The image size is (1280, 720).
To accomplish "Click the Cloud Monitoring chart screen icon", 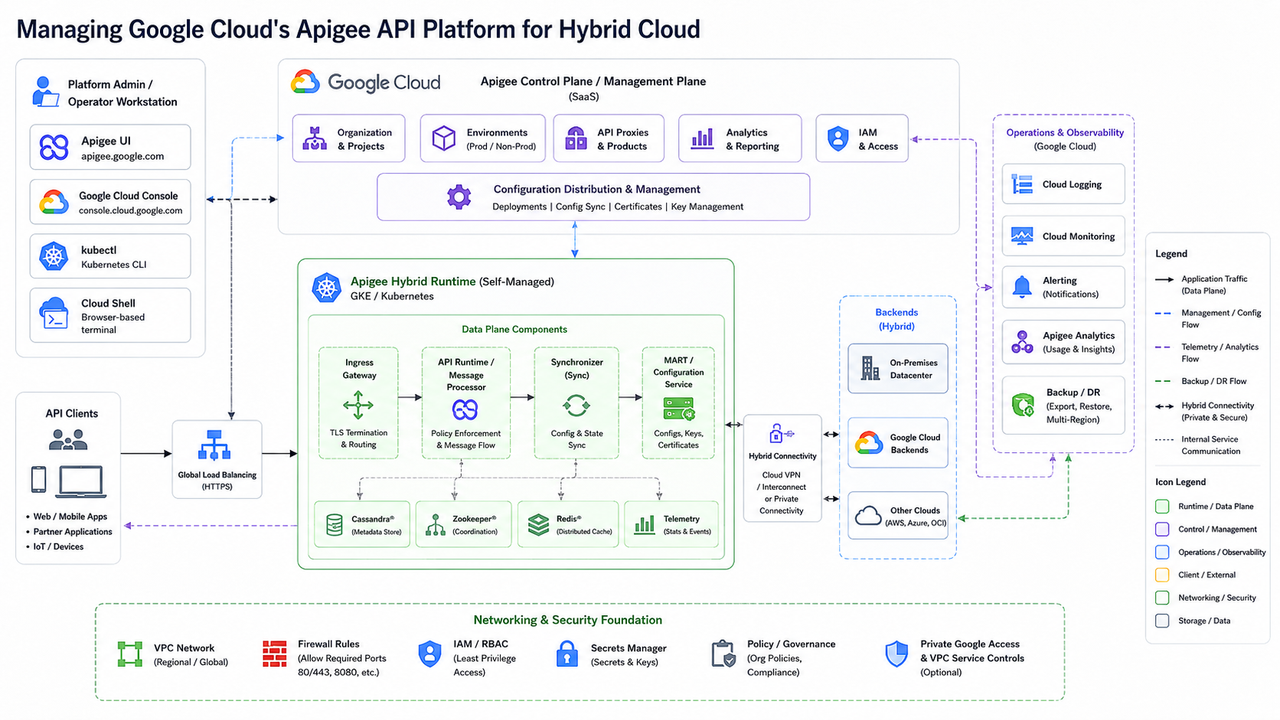I will coord(1023,236).
